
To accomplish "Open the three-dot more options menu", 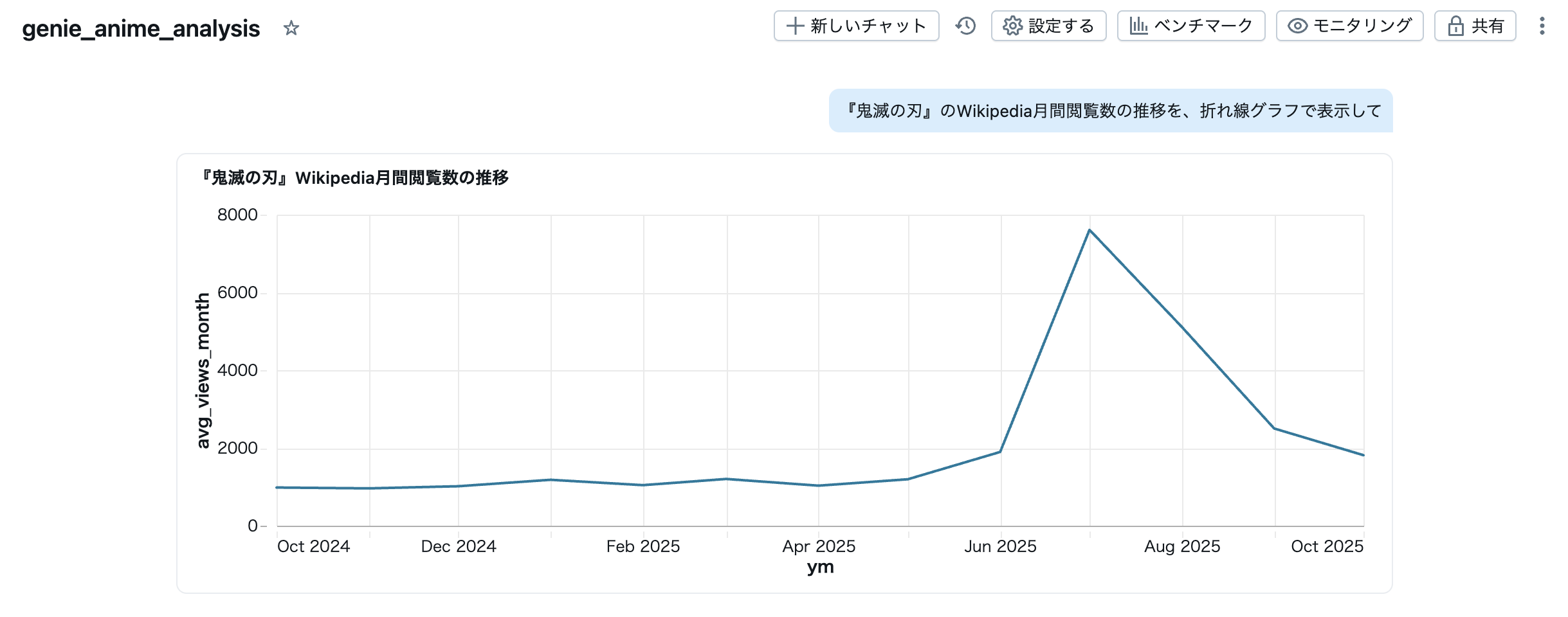I will (x=1542, y=26).
